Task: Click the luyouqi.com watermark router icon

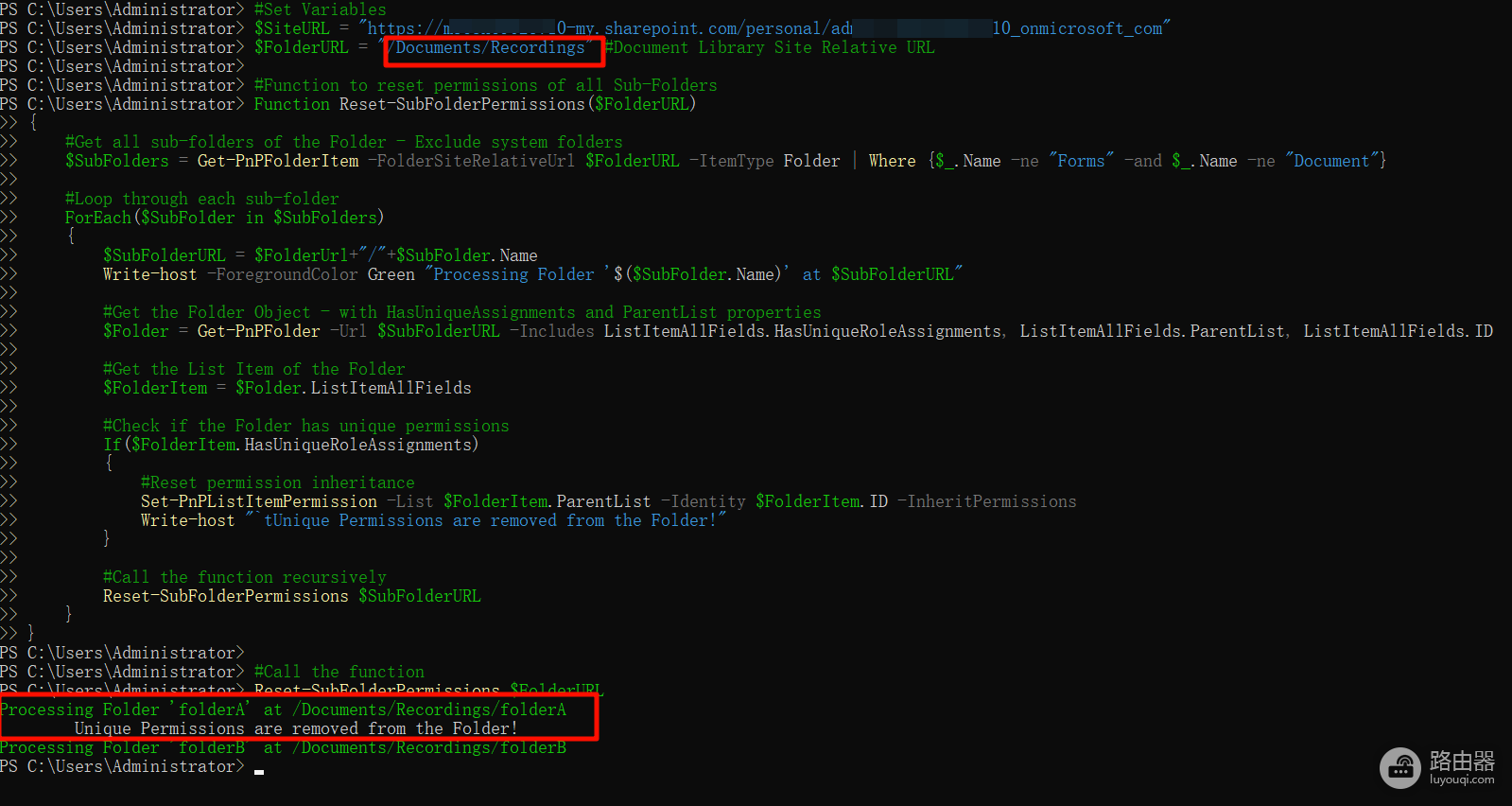Action: tap(1401, 768)
